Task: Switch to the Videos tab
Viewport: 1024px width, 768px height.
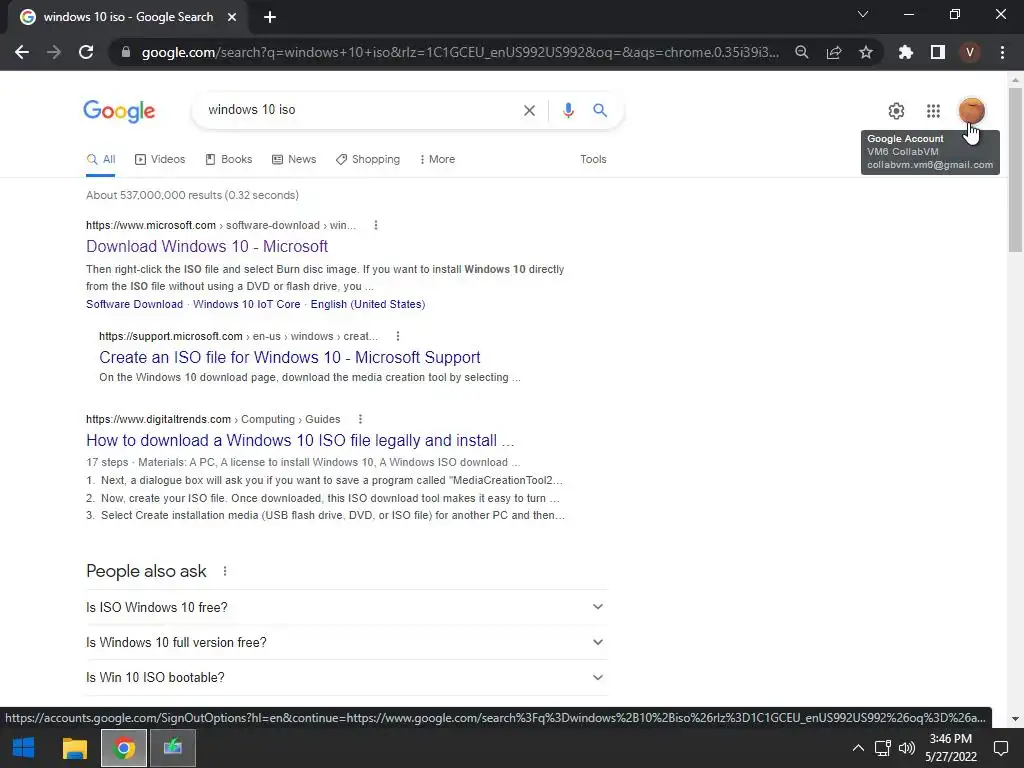Action: [x=160, y=159]
